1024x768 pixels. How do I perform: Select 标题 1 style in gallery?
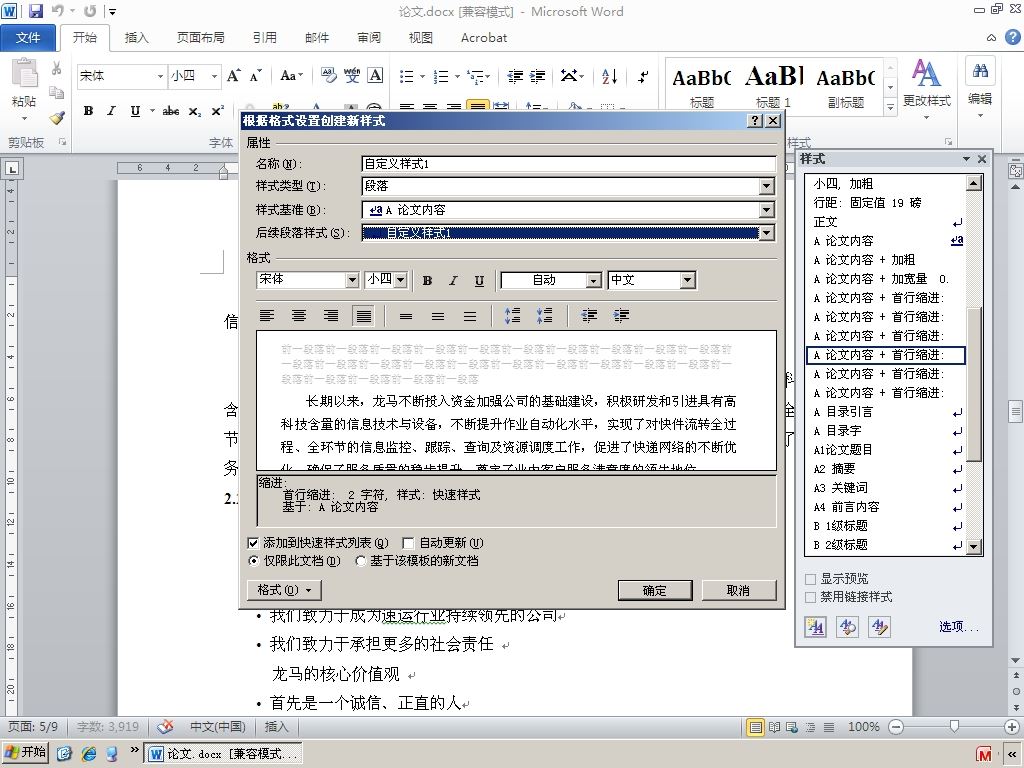coord(773,87)
